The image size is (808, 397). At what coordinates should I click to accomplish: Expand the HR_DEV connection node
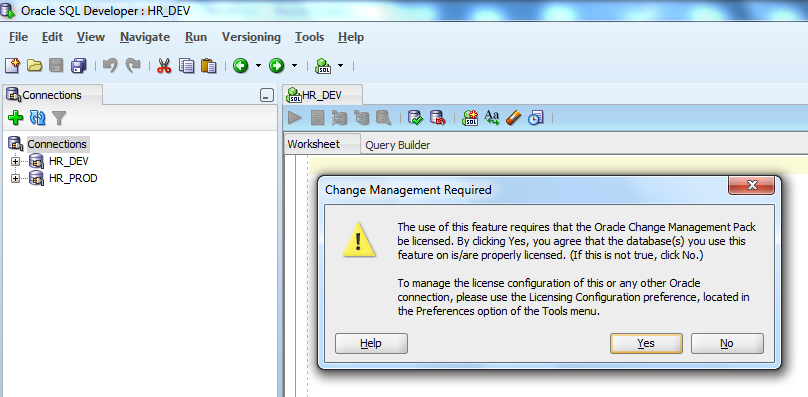point(15,161)
